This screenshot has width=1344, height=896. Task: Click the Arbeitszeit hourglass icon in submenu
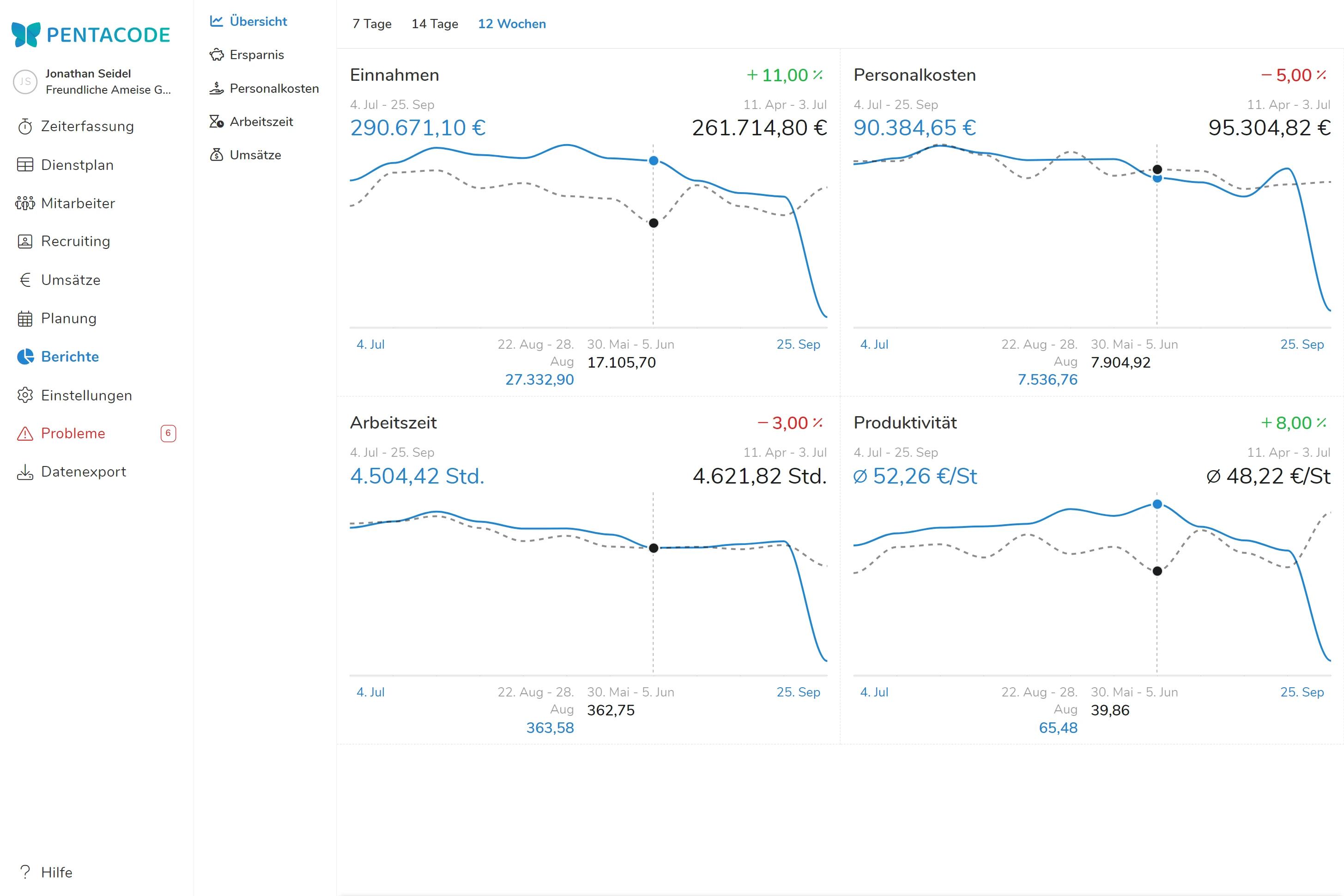tap(217, 122)
